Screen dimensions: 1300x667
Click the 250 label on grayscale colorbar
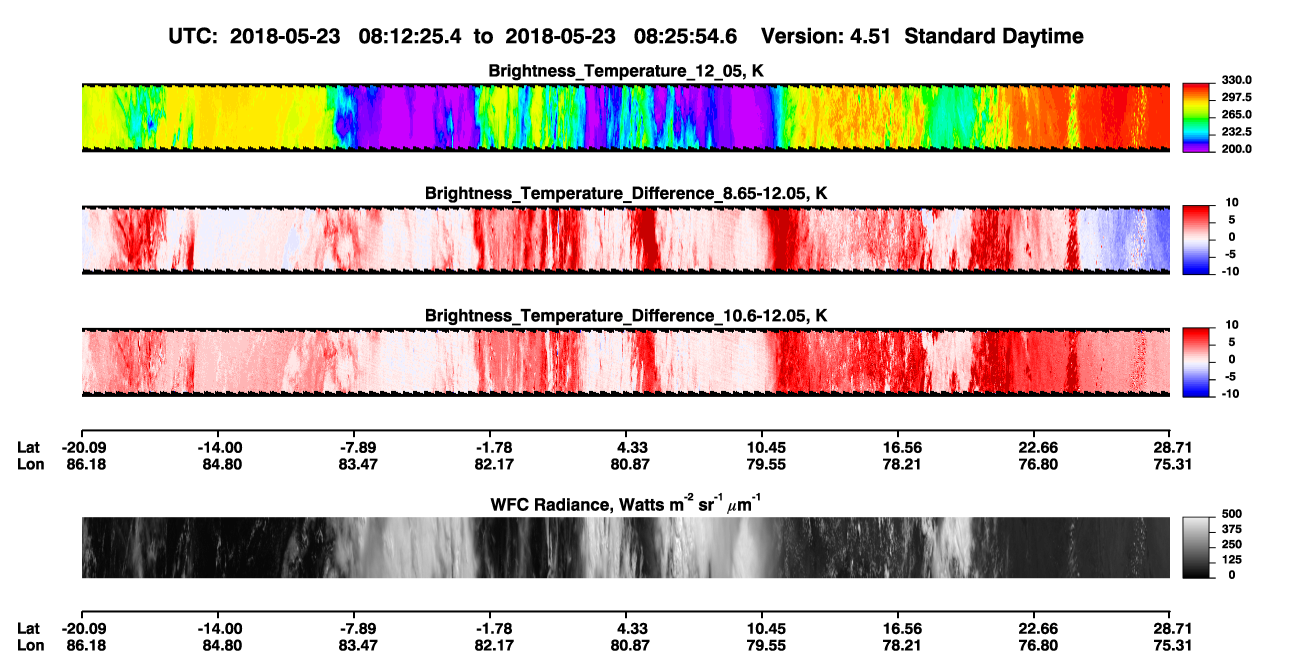(x=1231, y=544)
